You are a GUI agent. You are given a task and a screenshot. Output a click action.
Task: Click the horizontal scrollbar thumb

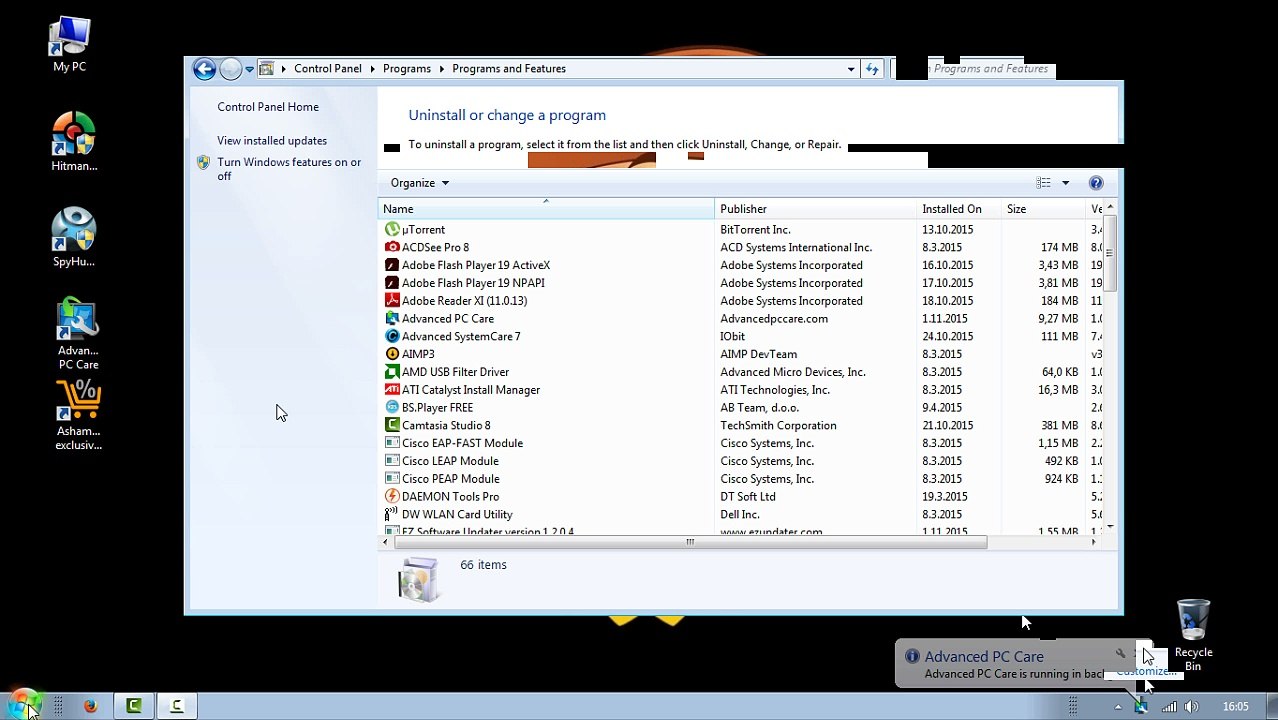tap(690, 542)
